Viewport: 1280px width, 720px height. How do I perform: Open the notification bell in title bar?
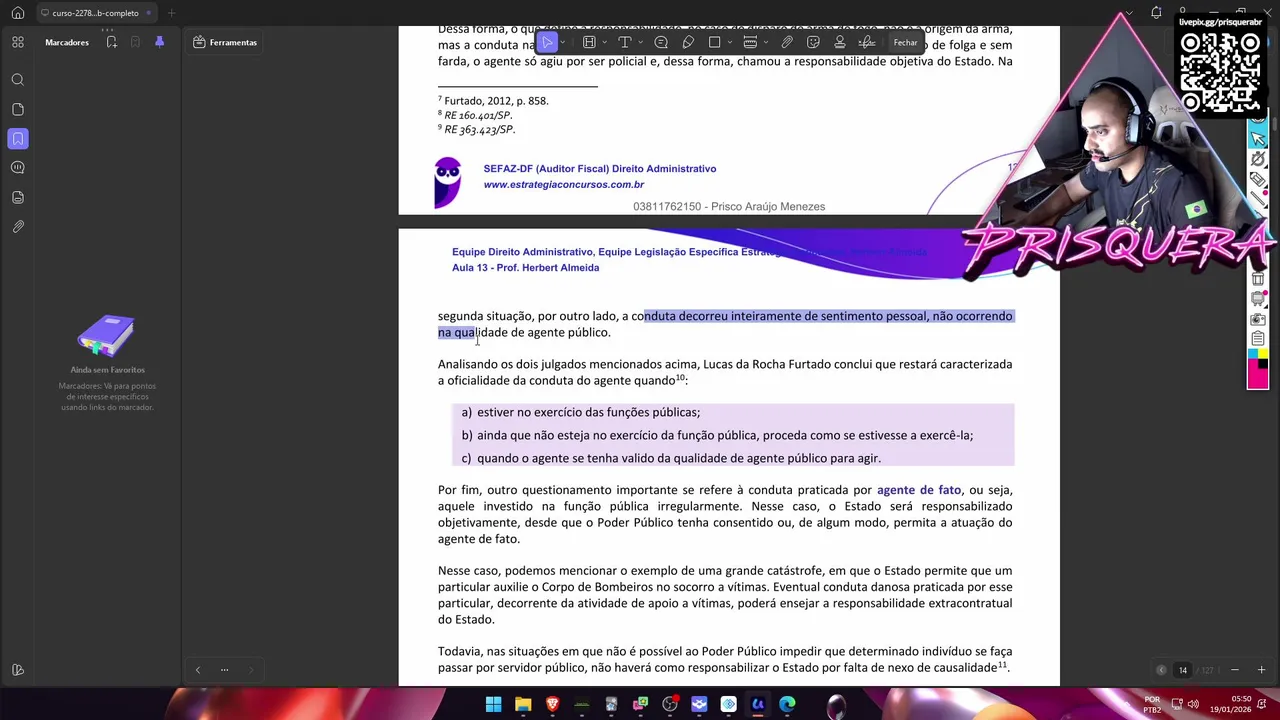[x=1156, y=13]
